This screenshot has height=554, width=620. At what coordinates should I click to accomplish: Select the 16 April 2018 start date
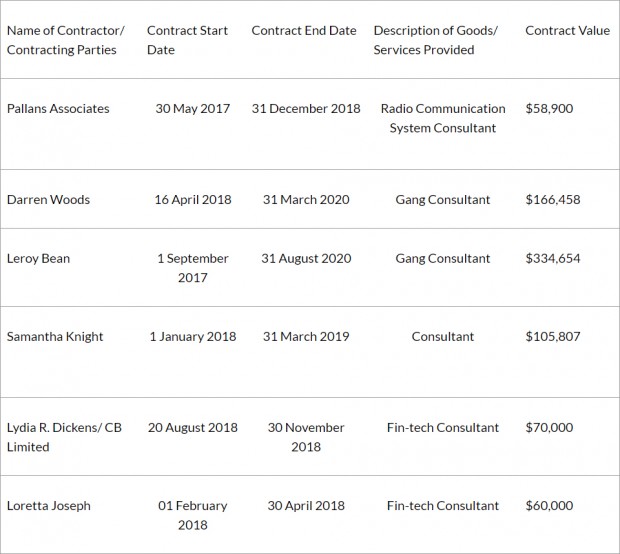[x=193, y=199]
